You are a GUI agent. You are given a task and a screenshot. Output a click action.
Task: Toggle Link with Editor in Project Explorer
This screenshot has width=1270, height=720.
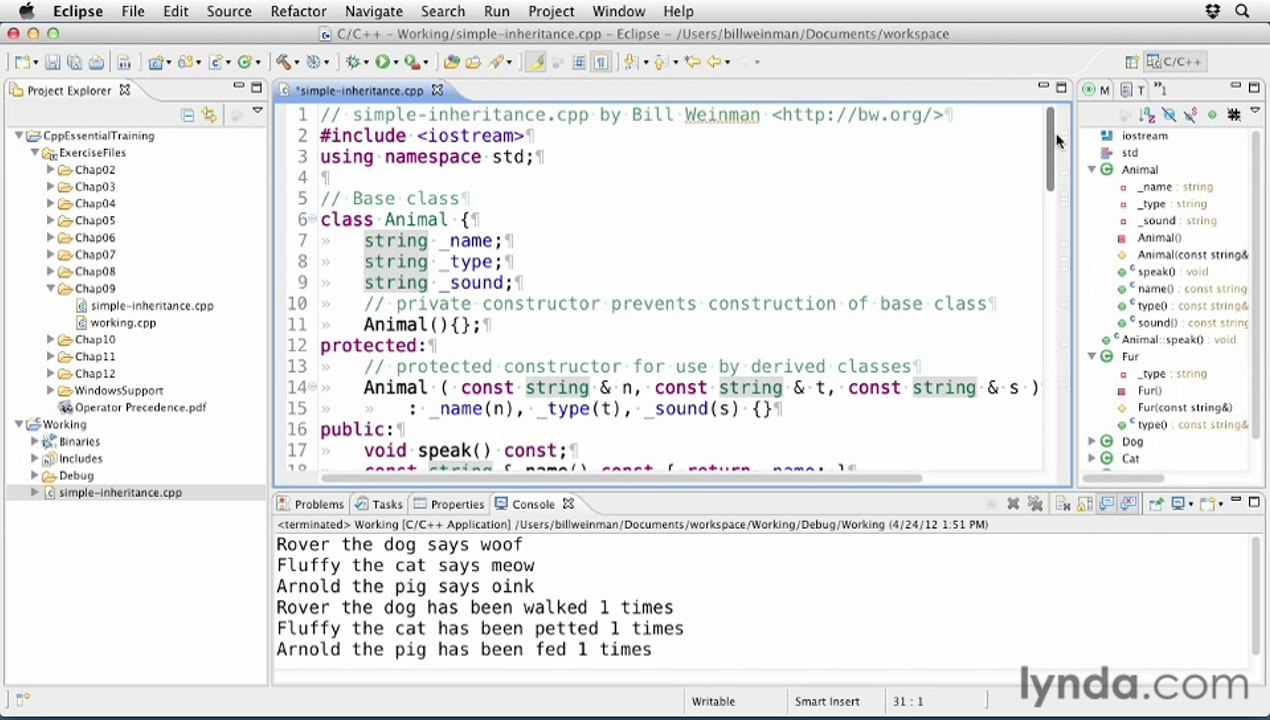(209, 115)
